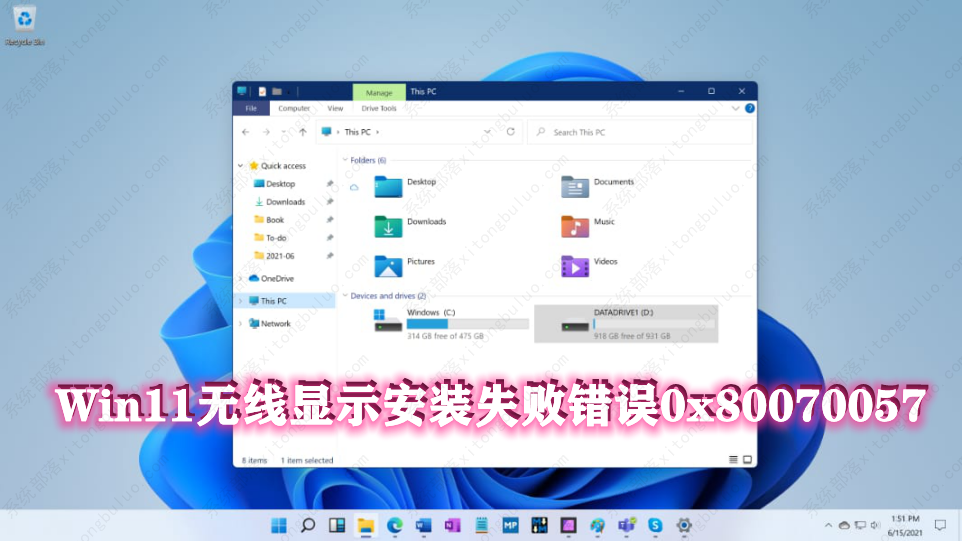
Task: Click the Properties quick access toolbar icon
Action: (x=262, y=91)
